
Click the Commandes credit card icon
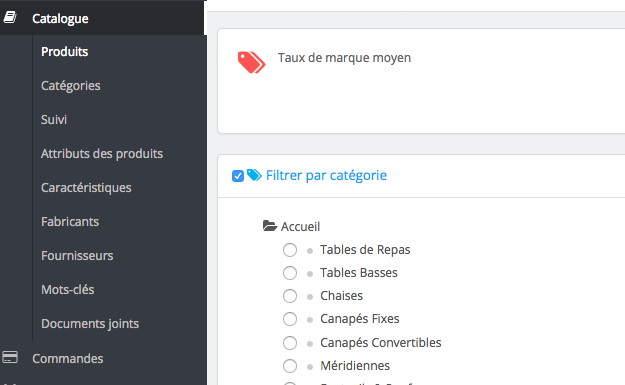(10, 357)
